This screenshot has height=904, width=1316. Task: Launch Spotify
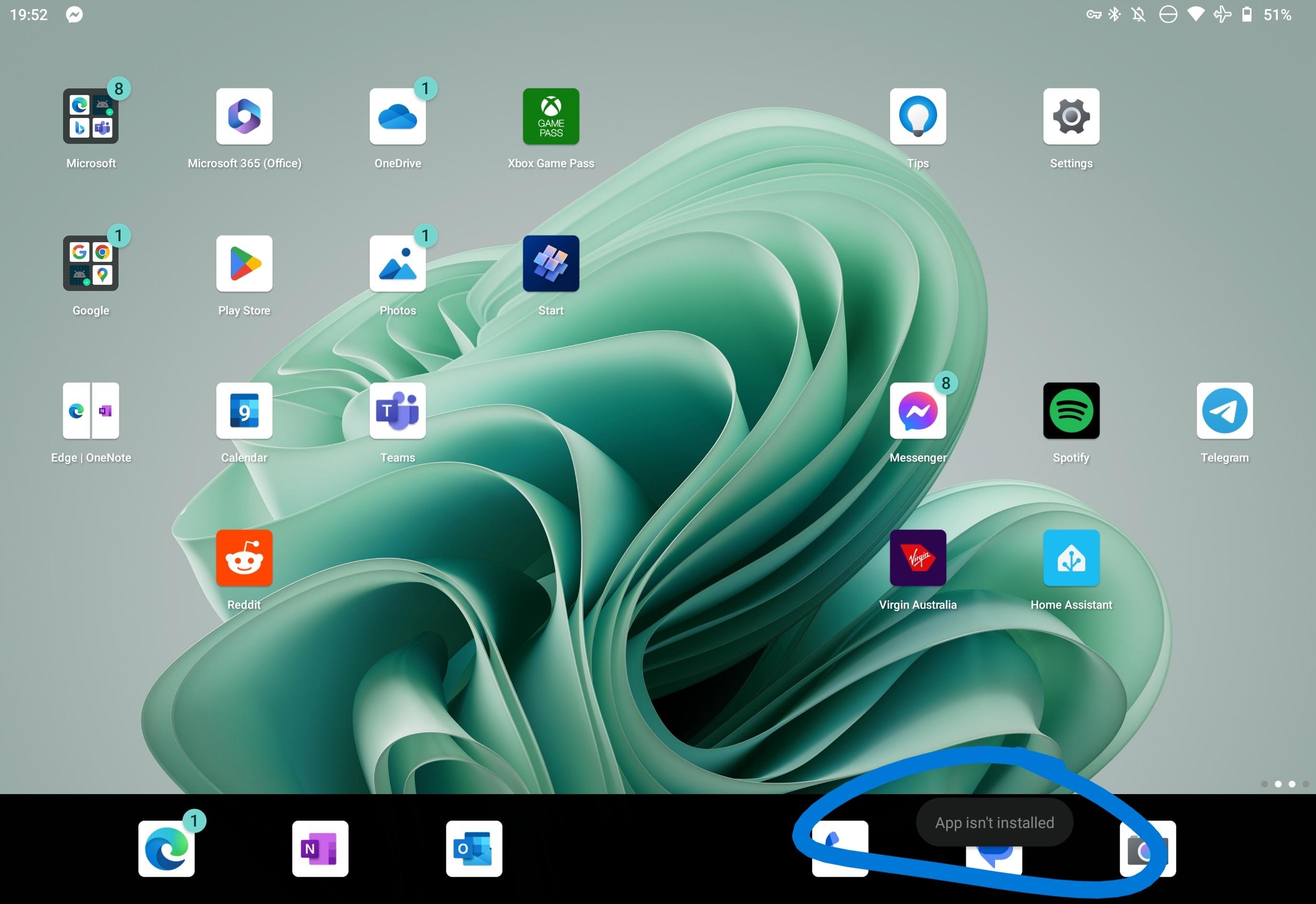[1071, 410]
